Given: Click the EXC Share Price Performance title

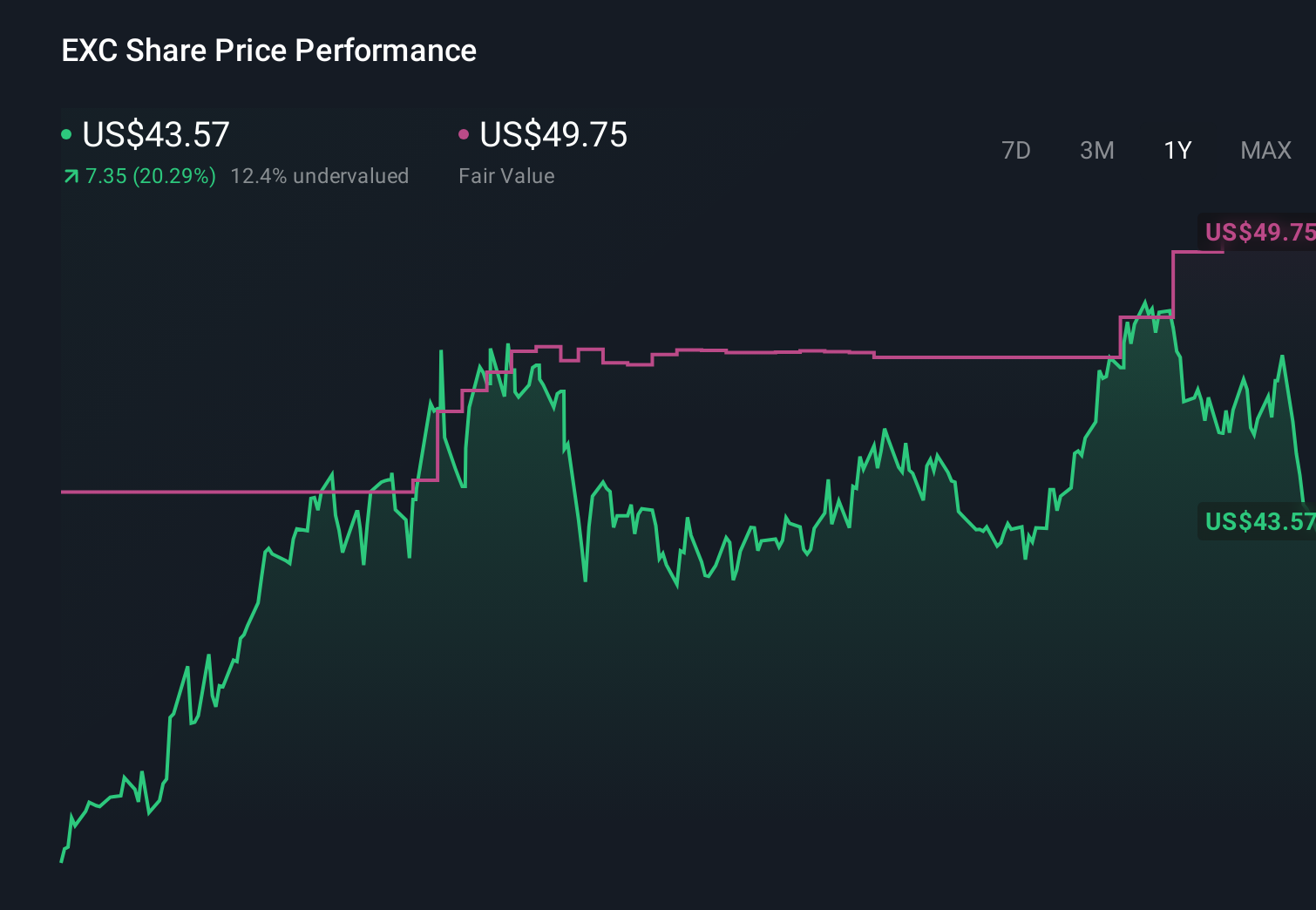Looking at the screenshot, I should coord(268,50).
